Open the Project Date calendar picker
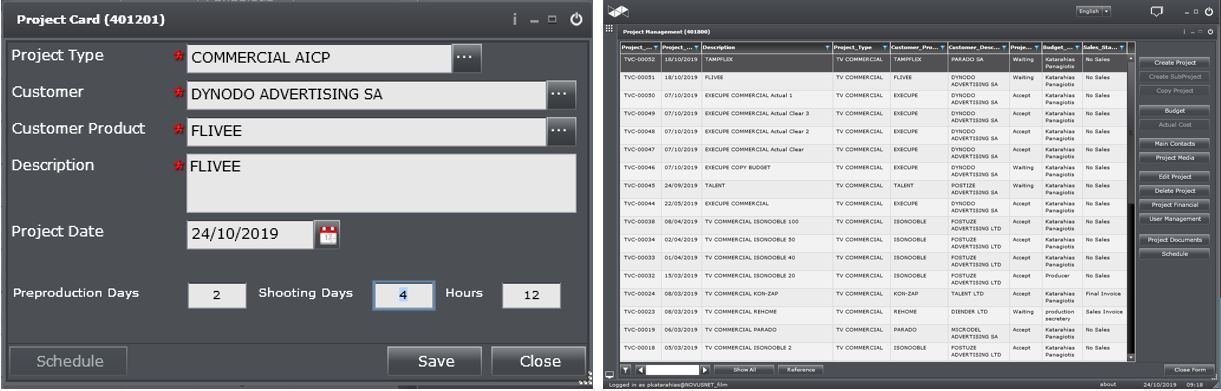Viewport: 1221px width, 391px height. pyautogui.click(x=329, y=235)
